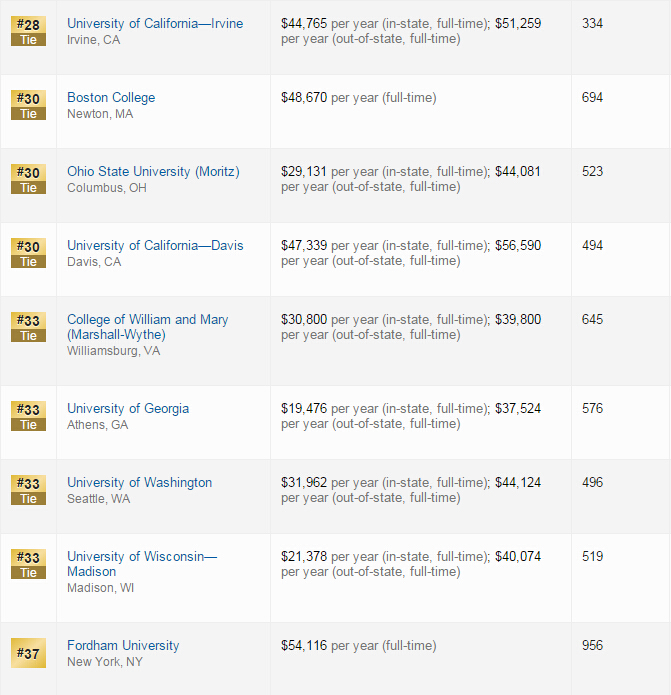The image size is (671, 695).
Task: Click University of Washington's #33 Tie badge
Action: coord(28,491)
